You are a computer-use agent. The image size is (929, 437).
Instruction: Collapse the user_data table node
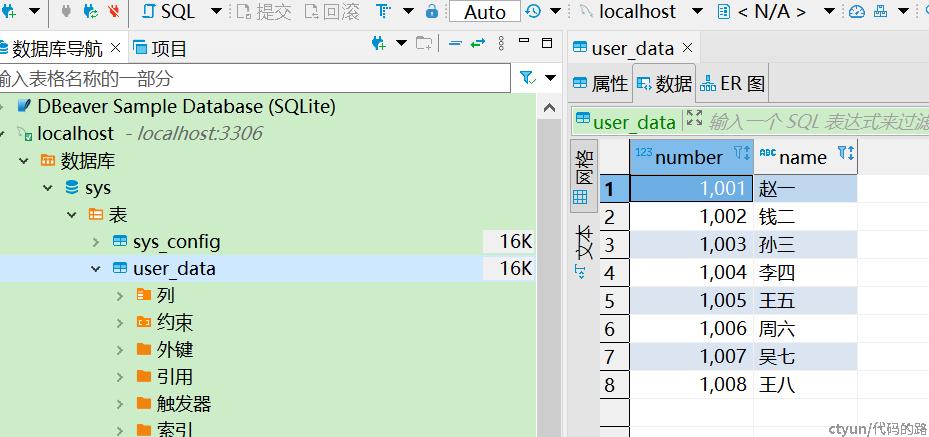[x=96, y=269]
